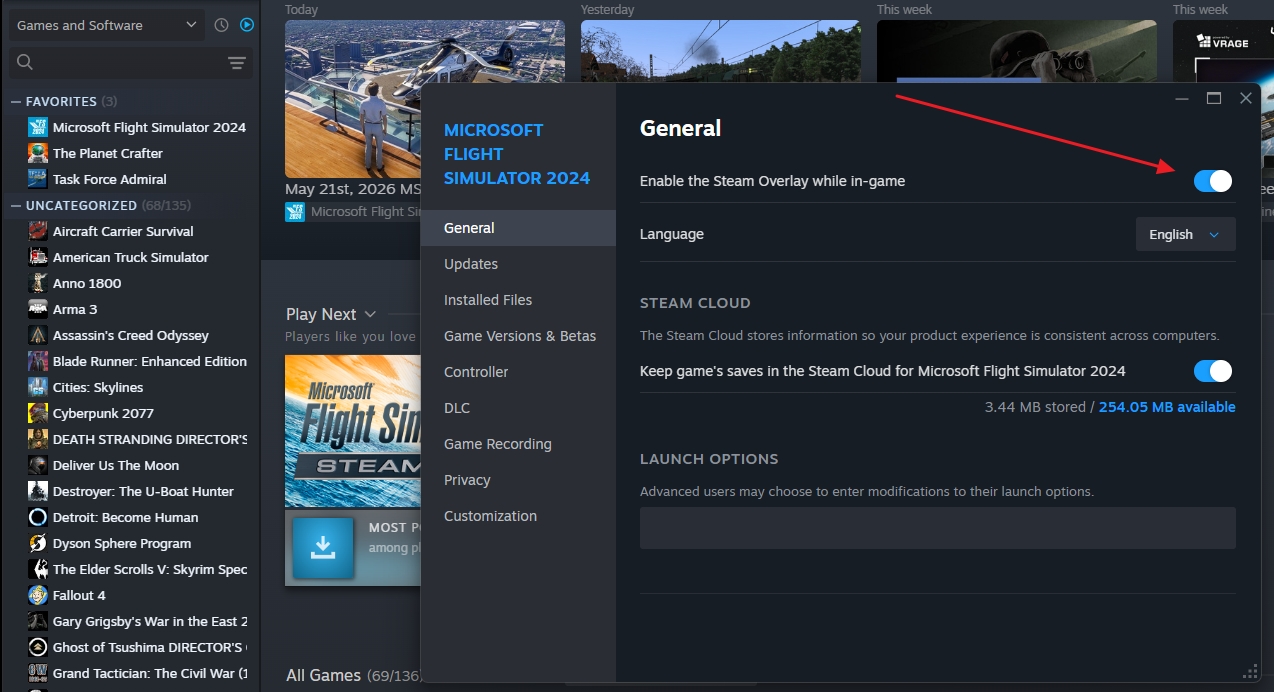This screenshot has height=692, width=1274.
Task: Open the Microsoft Flight Simulator Play Next cover
Action: click(353, 431)
